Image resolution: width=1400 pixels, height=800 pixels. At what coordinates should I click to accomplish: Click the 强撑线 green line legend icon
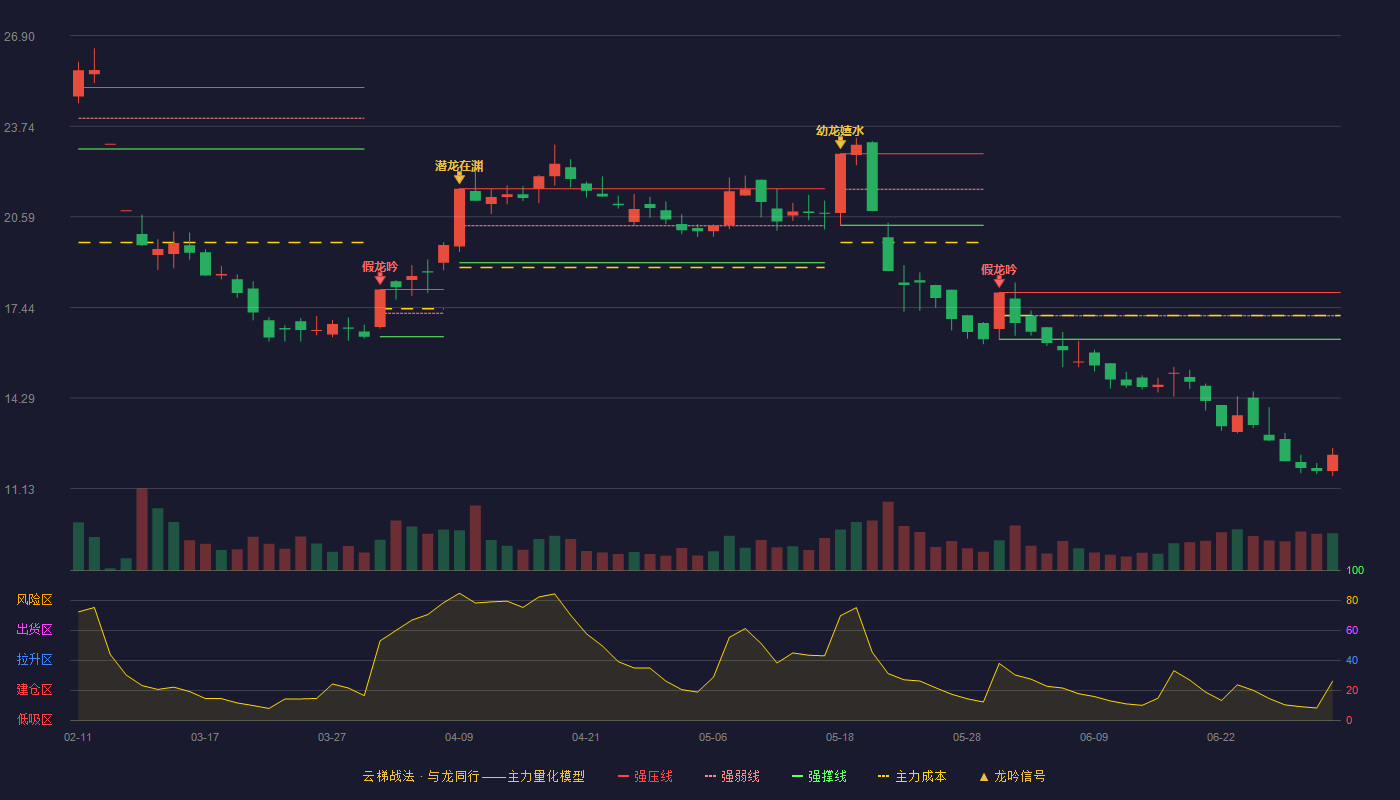coord(797,776)
